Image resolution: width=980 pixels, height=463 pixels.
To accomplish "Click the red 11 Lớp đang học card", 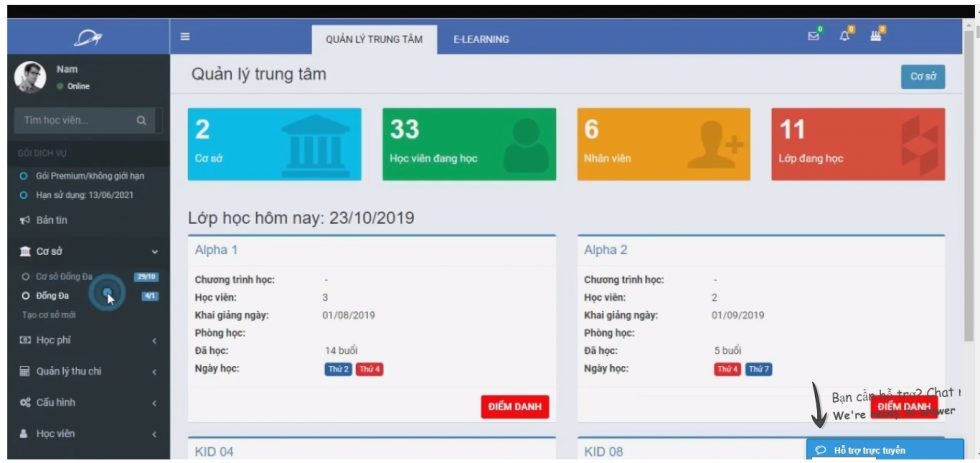I will pos(858,144).
